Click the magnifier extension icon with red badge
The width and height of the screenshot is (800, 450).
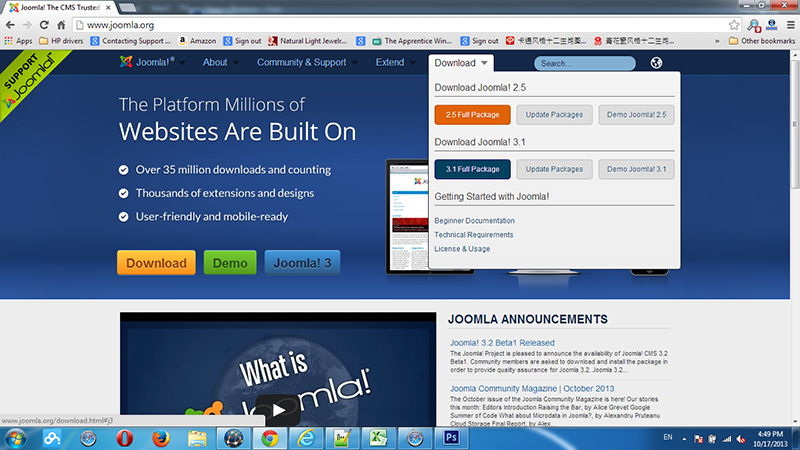(754, 25)
